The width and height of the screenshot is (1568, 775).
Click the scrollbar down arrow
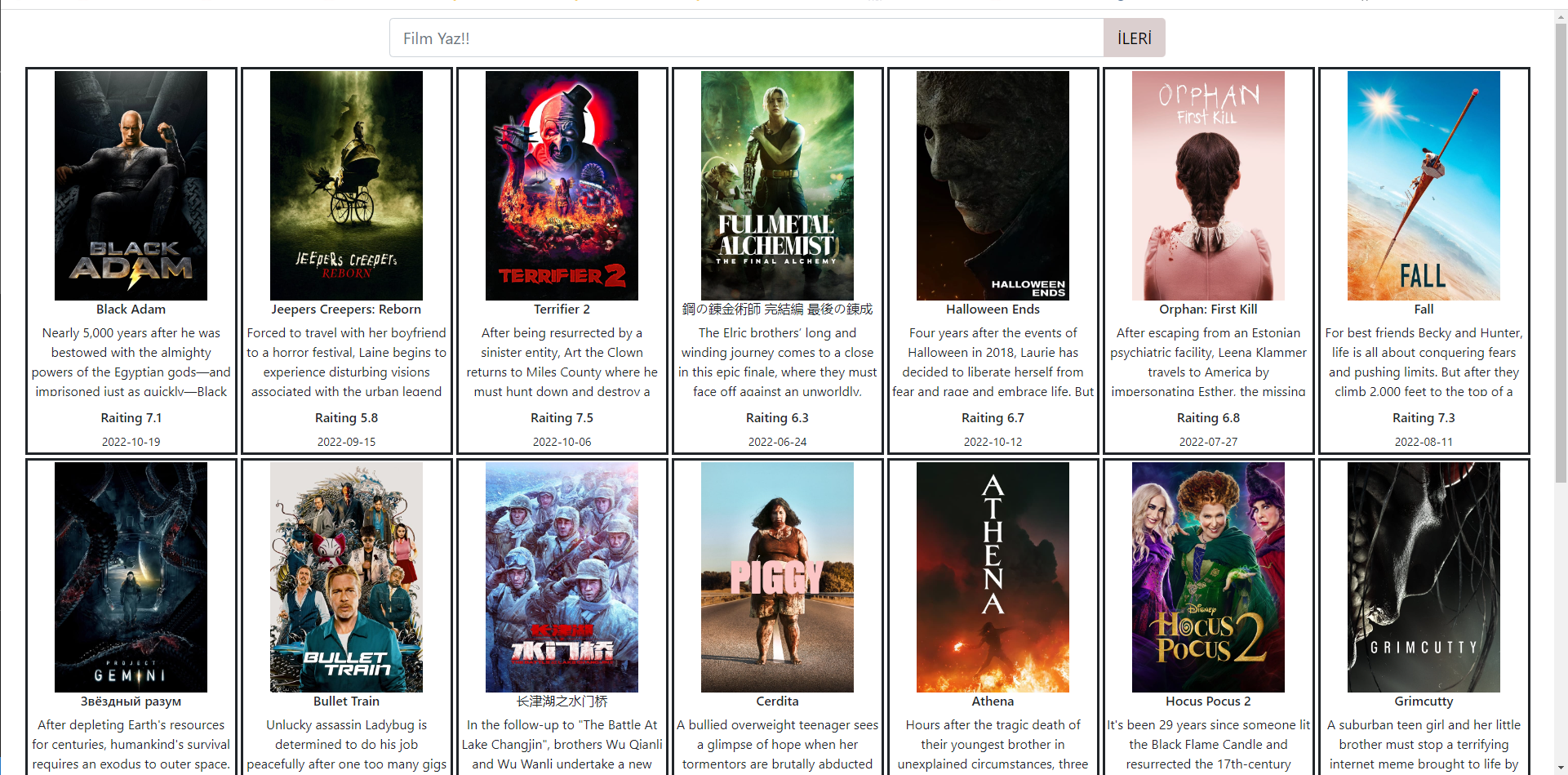click(1560, 768)
